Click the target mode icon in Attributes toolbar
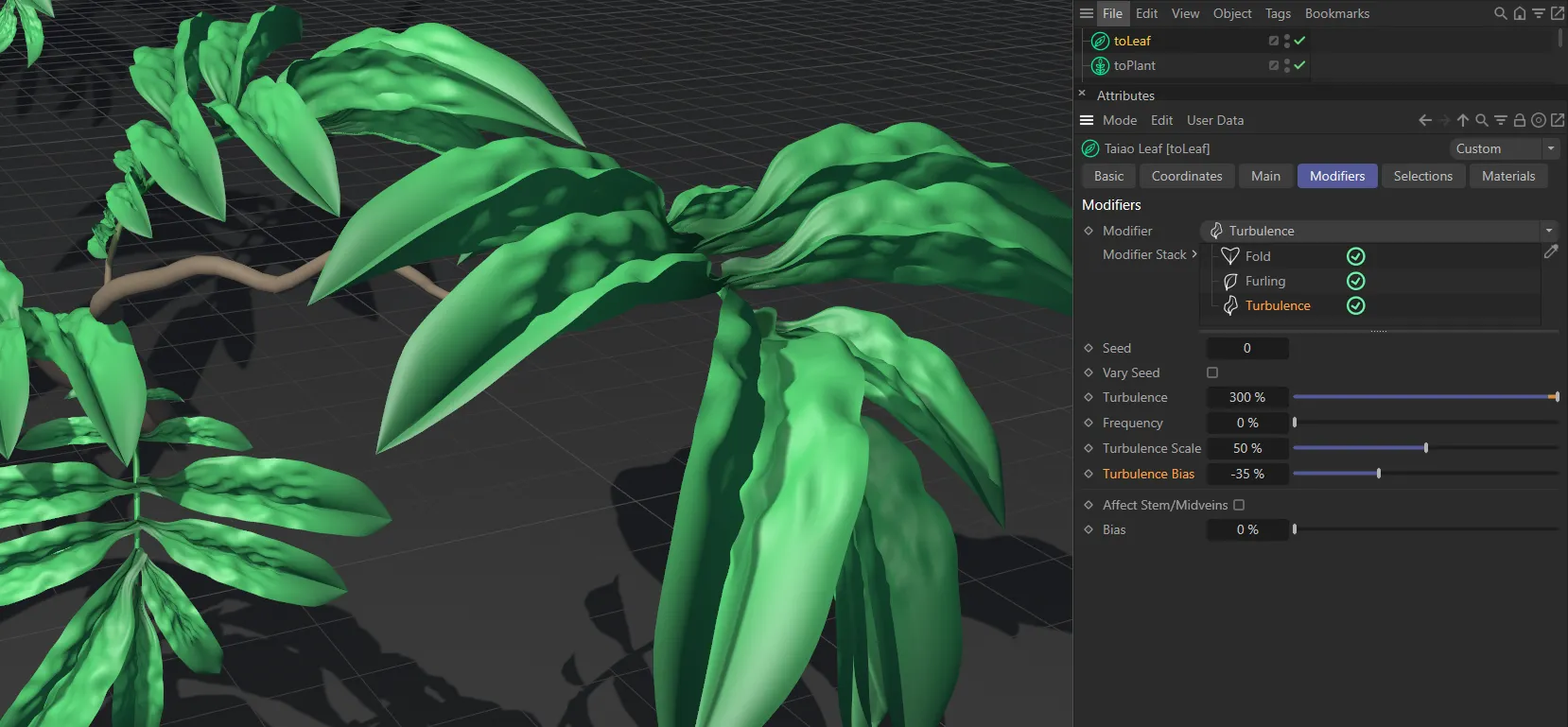Viewport: 1568px width, 727px height. 1539,120
